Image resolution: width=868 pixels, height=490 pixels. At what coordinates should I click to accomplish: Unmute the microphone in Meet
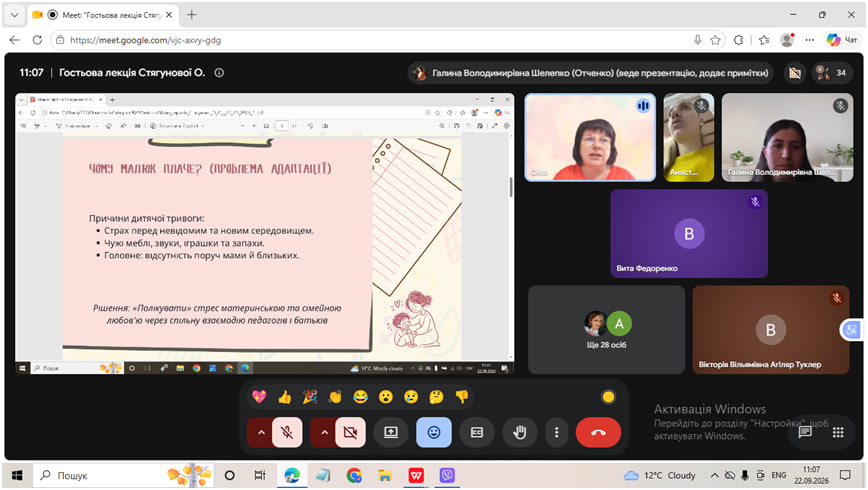[287, 432]
